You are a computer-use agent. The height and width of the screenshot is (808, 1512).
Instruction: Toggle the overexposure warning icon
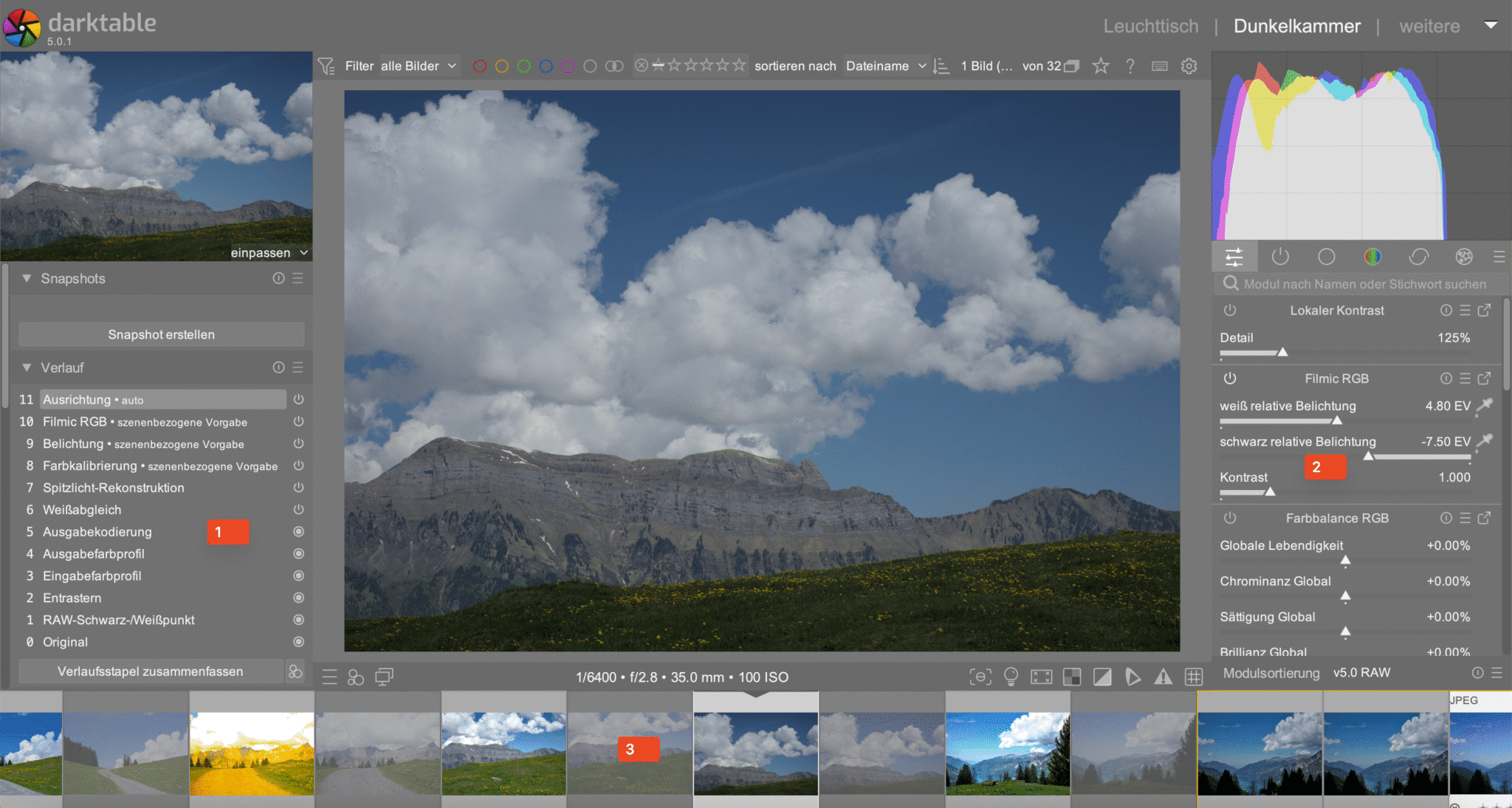coord(1102,677)
